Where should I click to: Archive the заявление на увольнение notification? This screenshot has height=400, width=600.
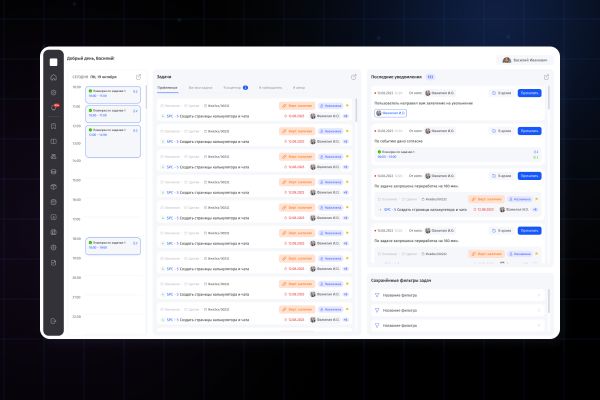(501, 93)
